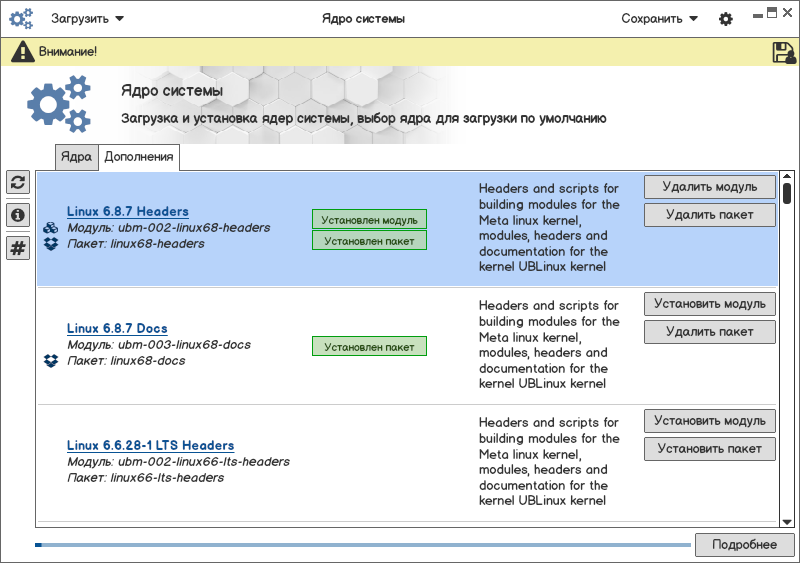Open the Linux 6.8.7 Docs link

(x=117, y=328)
